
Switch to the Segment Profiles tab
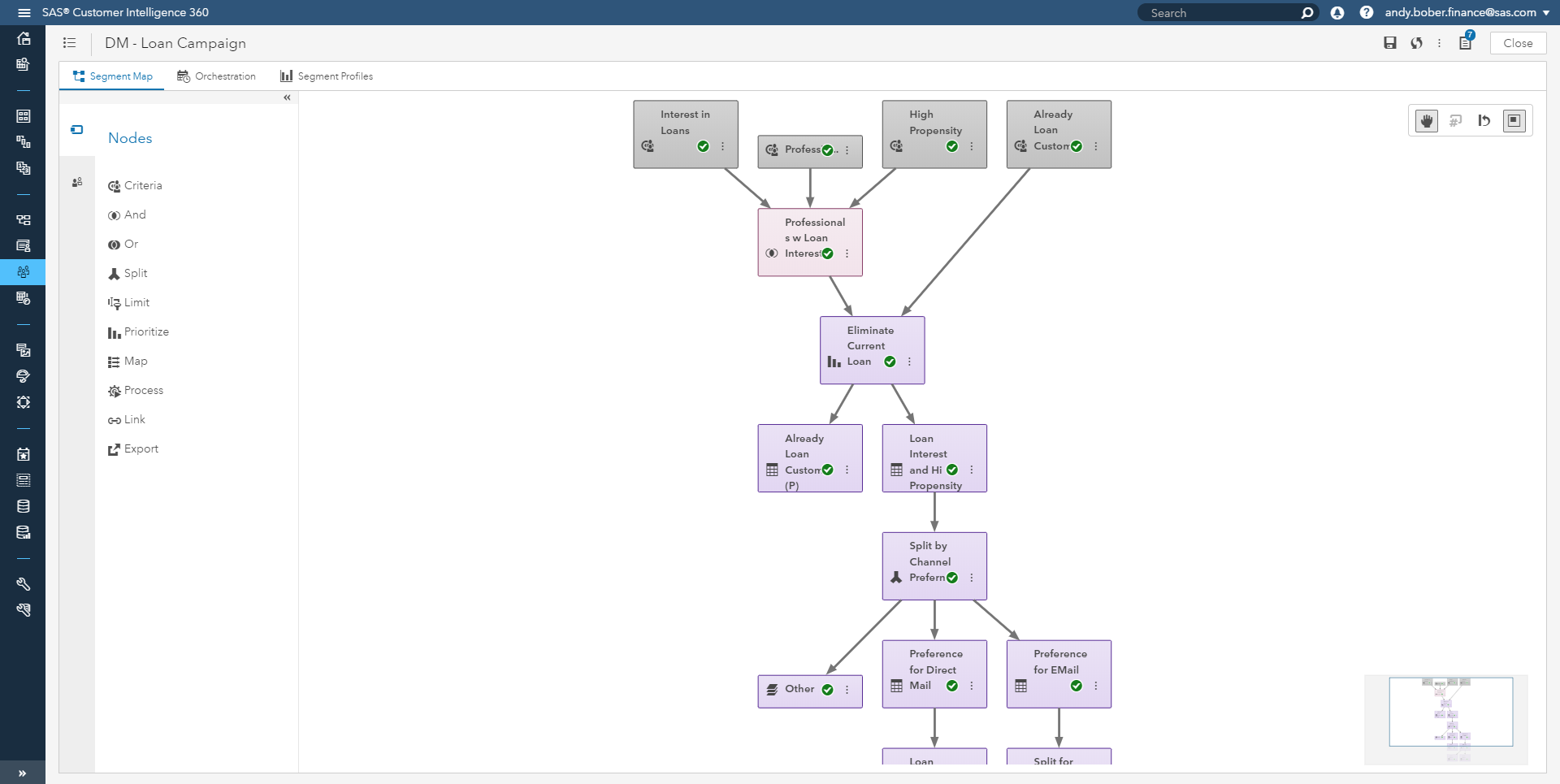coord(326,76)
